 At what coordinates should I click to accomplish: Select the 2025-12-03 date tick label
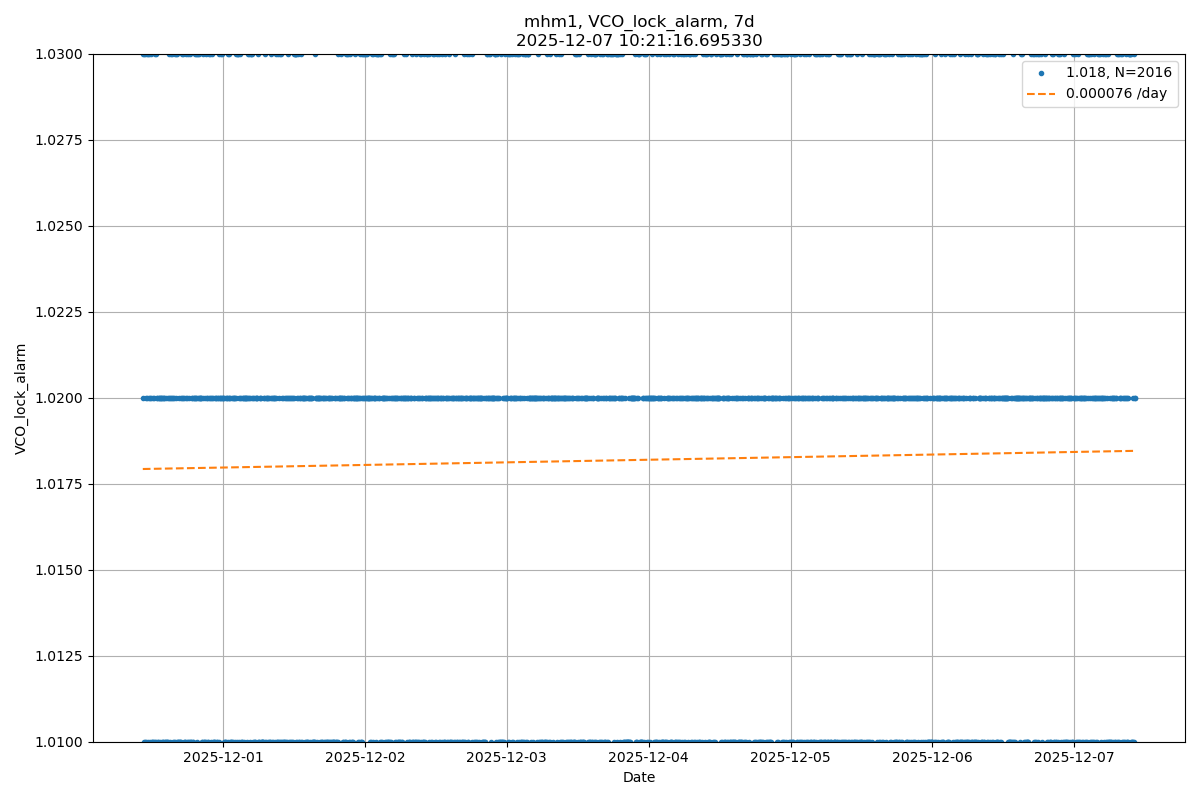507,758
